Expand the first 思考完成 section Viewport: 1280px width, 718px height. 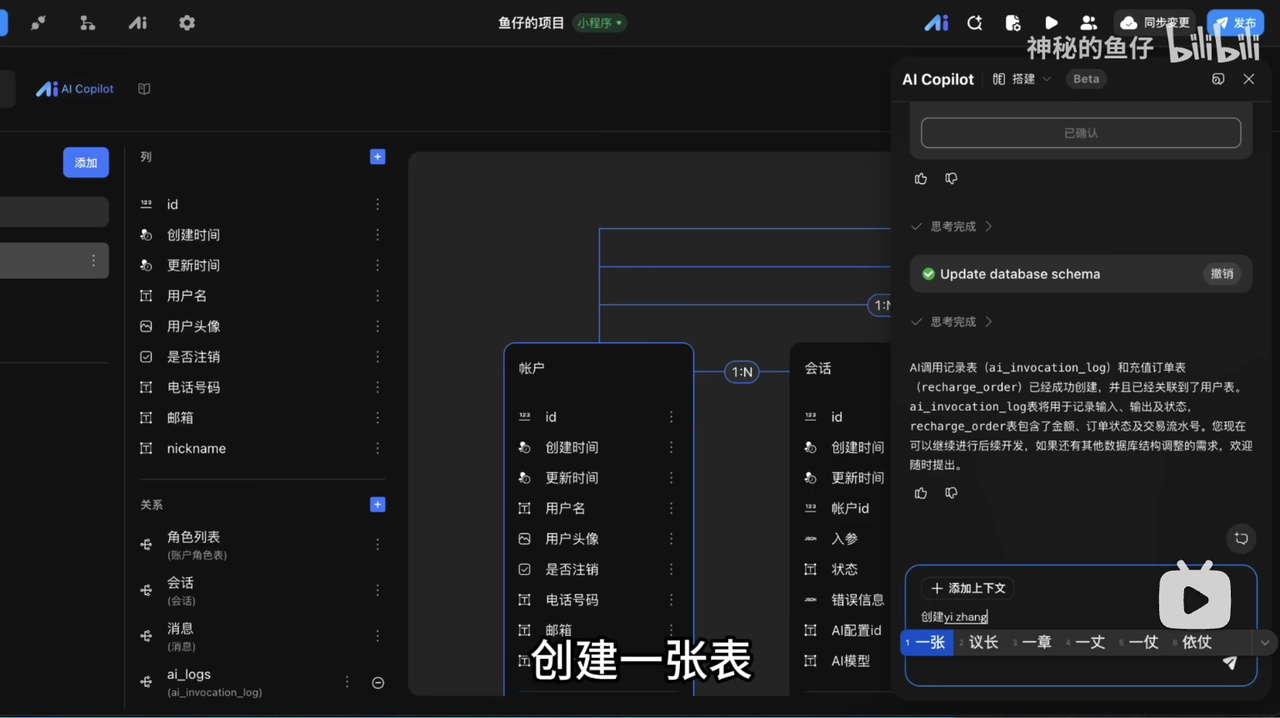tap(951, 227)
